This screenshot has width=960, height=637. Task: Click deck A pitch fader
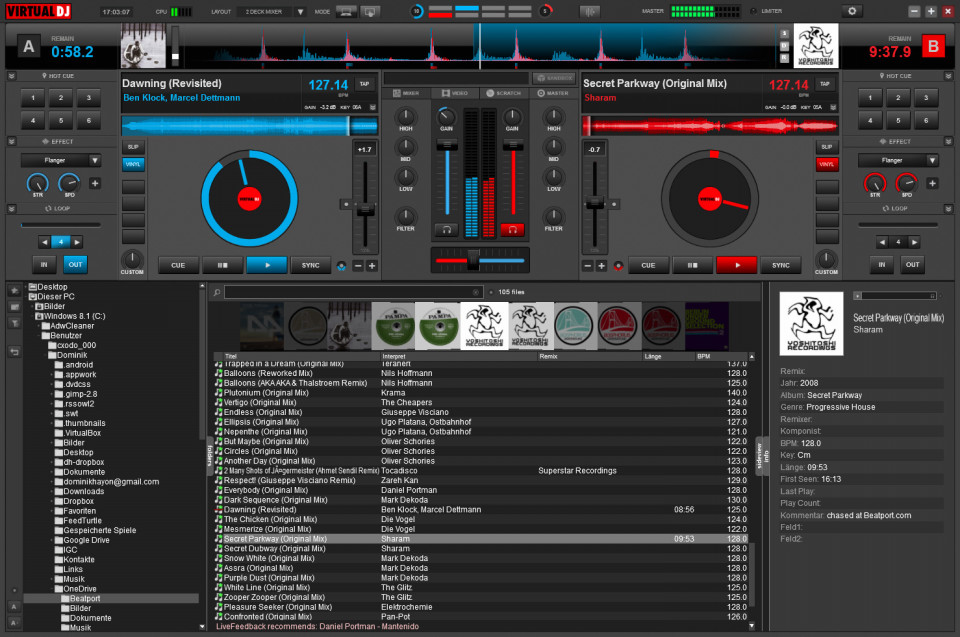pyautogui.click(x=366, y=210)
